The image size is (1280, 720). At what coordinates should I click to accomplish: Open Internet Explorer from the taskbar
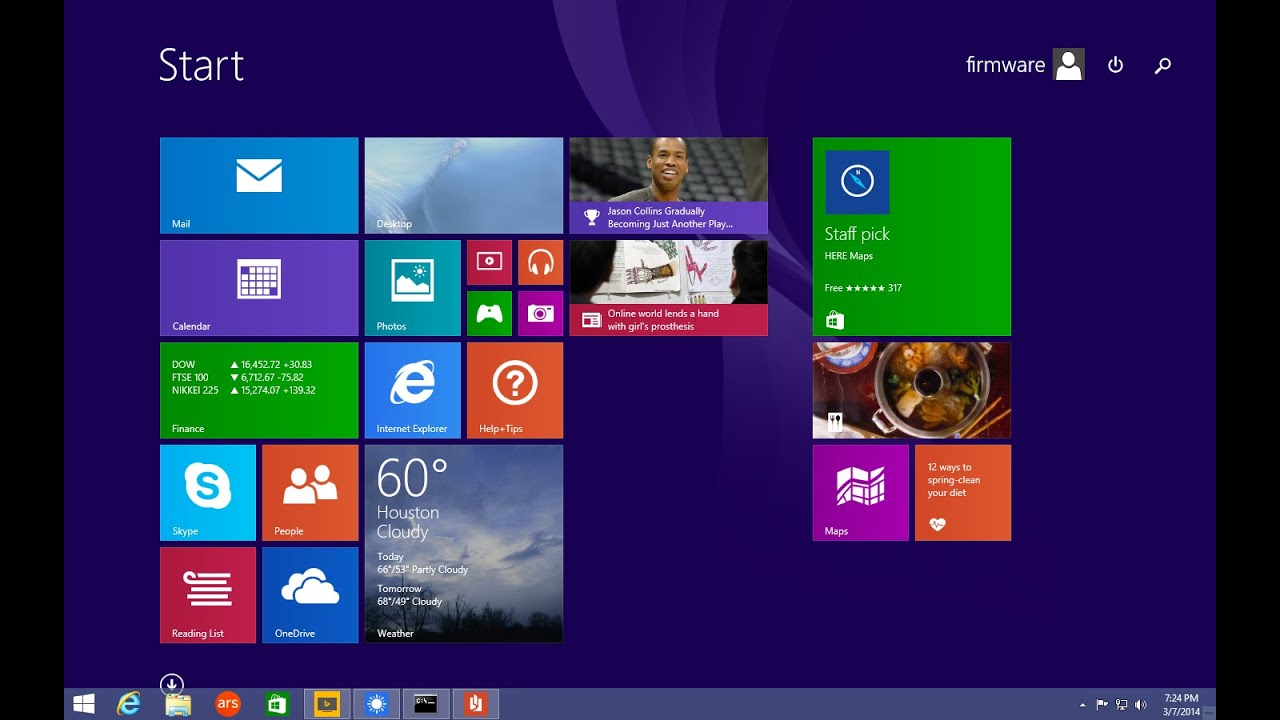[x=129, y=704]
